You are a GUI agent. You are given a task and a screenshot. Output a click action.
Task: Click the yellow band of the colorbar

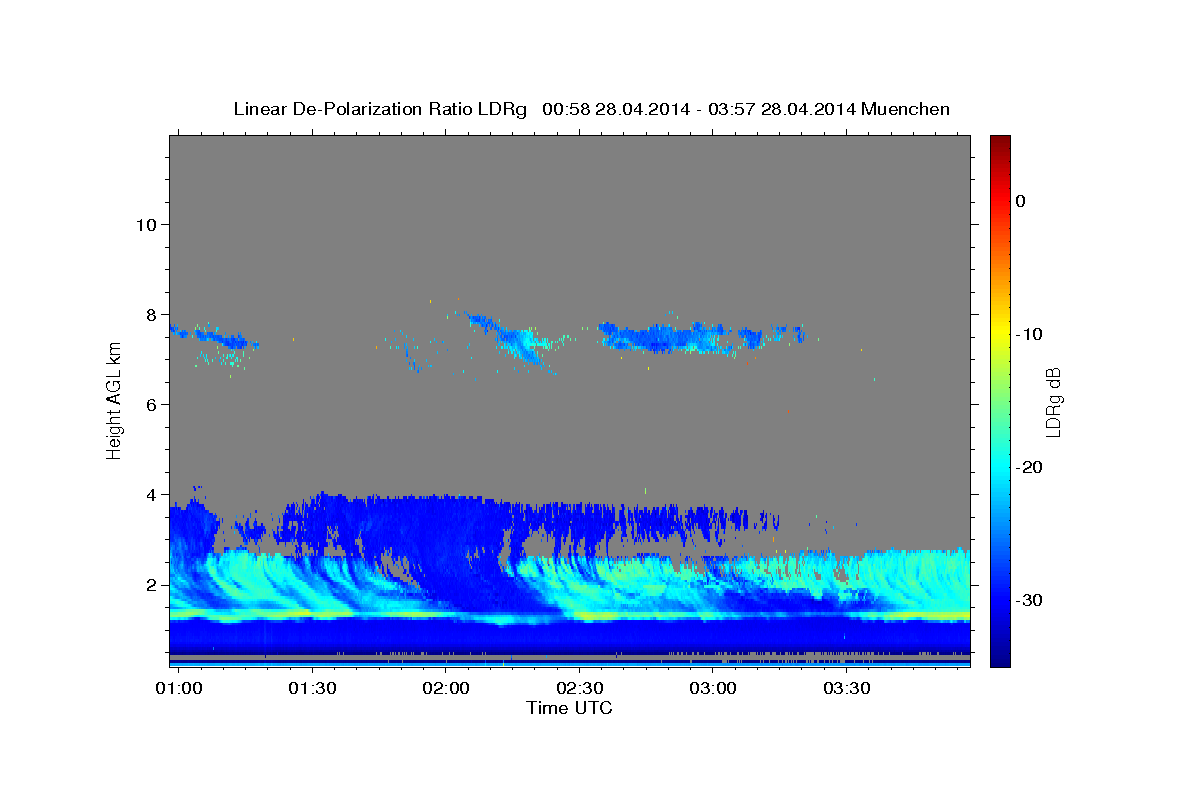pyautogui.click(x=1000, y=334)
